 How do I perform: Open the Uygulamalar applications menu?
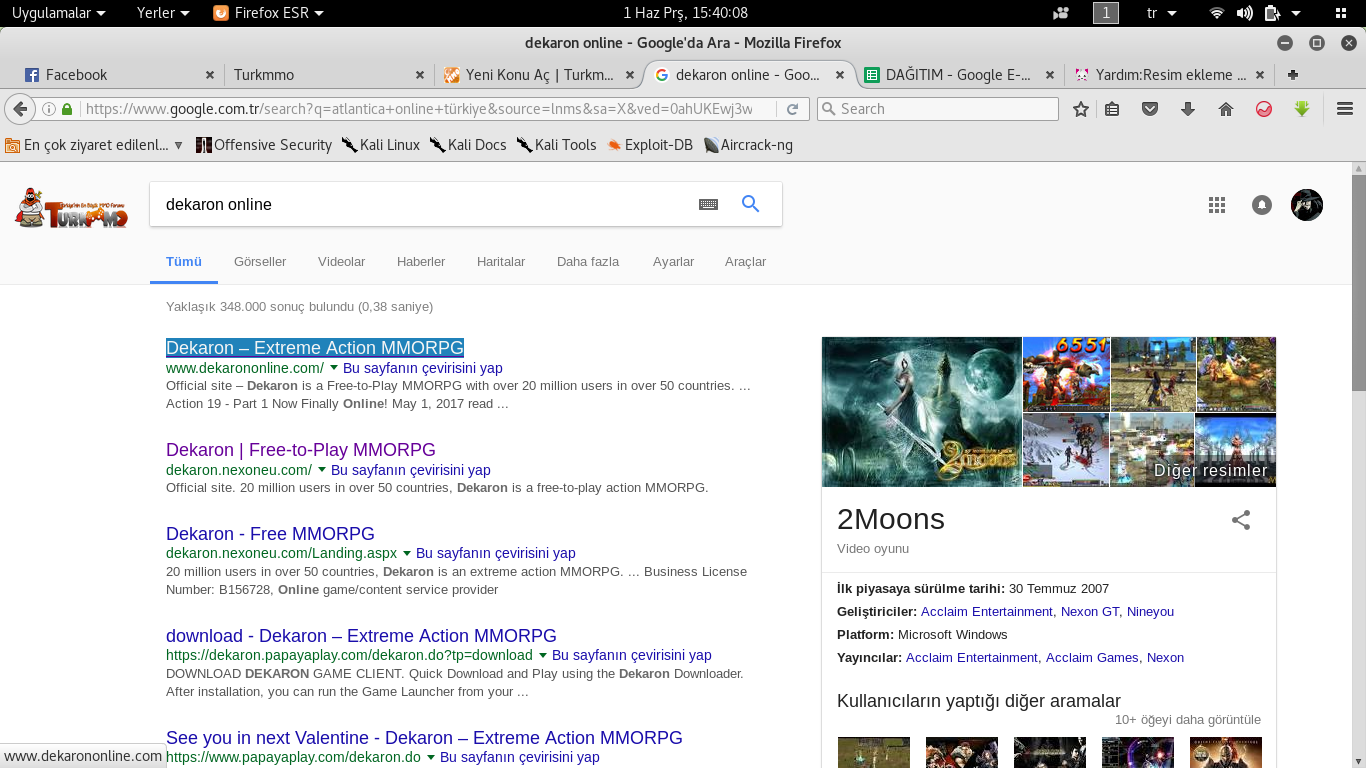coord(58,13)
